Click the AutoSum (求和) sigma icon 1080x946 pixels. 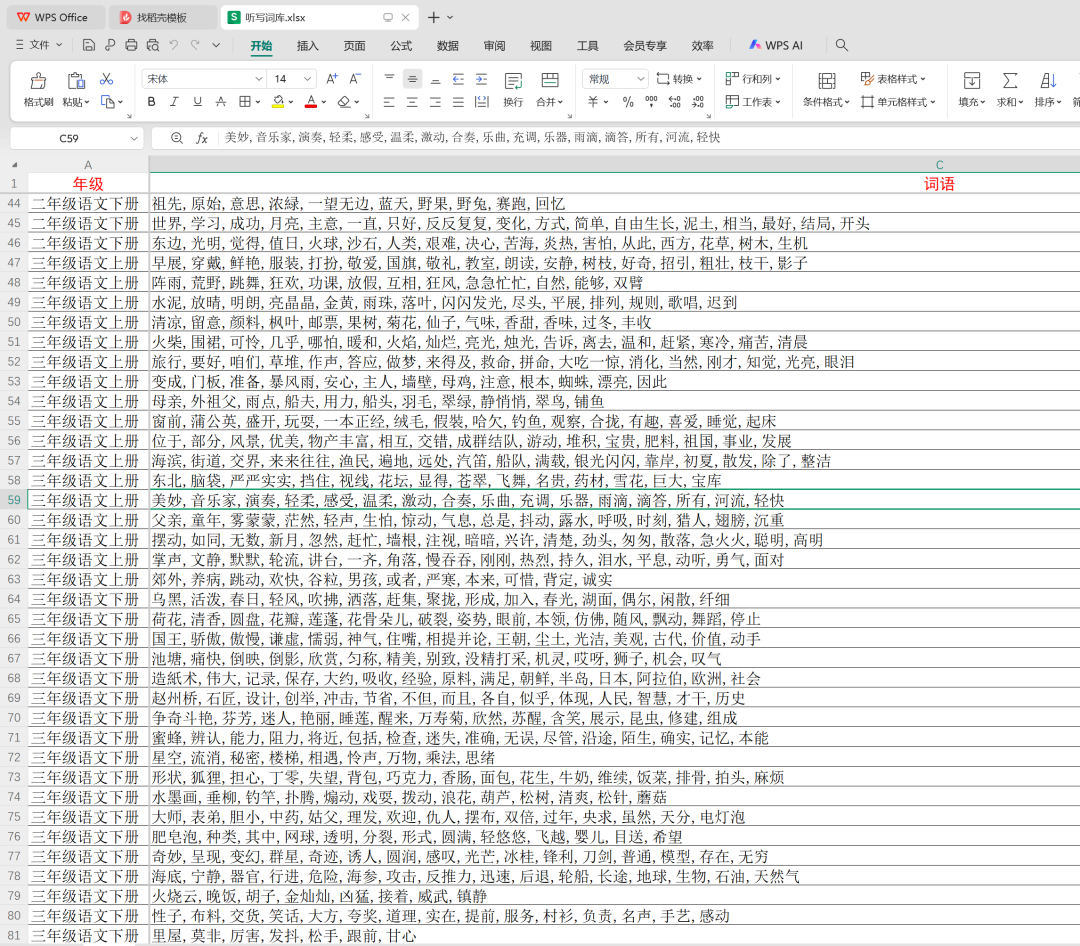(1010, 81)
